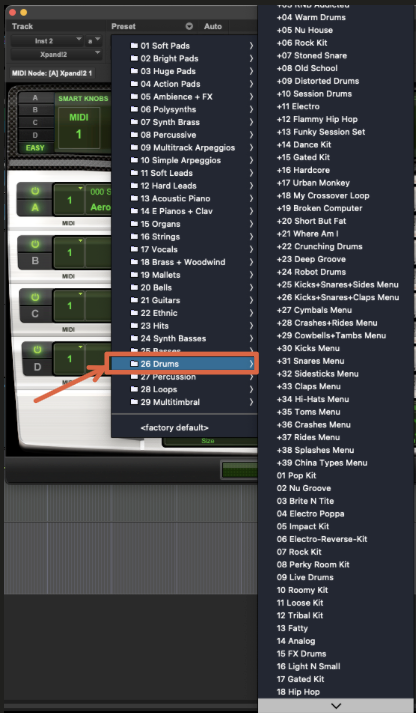Image resolution: width=416 pixels, height=713 pixels.
Task: Open 16 Strings preset folder
Action: point(185,236)
